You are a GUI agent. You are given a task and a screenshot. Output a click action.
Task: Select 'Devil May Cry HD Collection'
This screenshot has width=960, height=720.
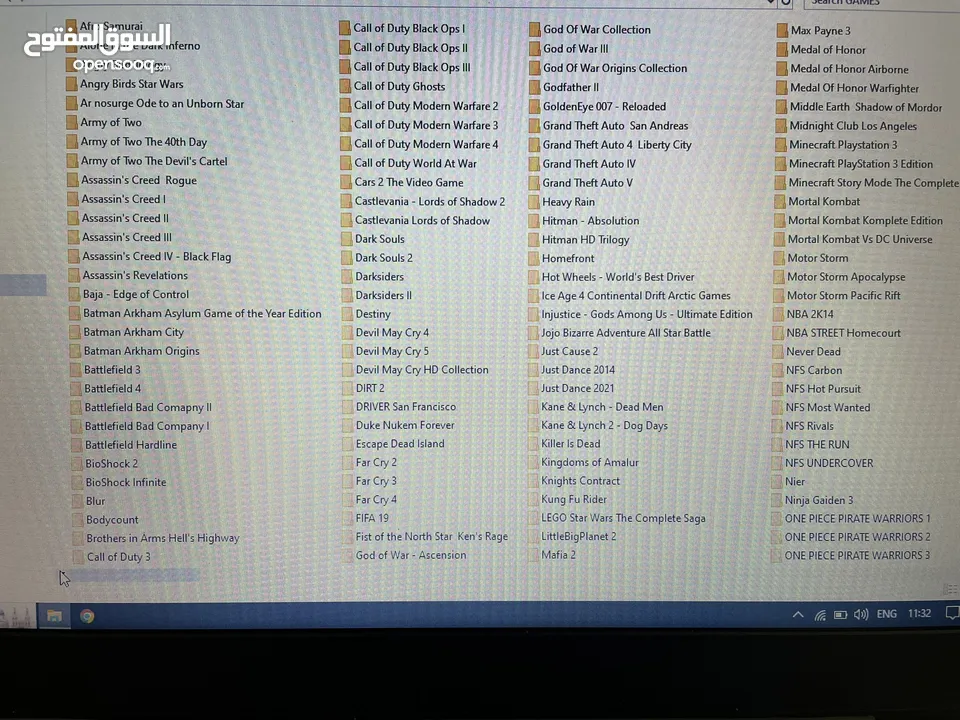tap(422, 370)
